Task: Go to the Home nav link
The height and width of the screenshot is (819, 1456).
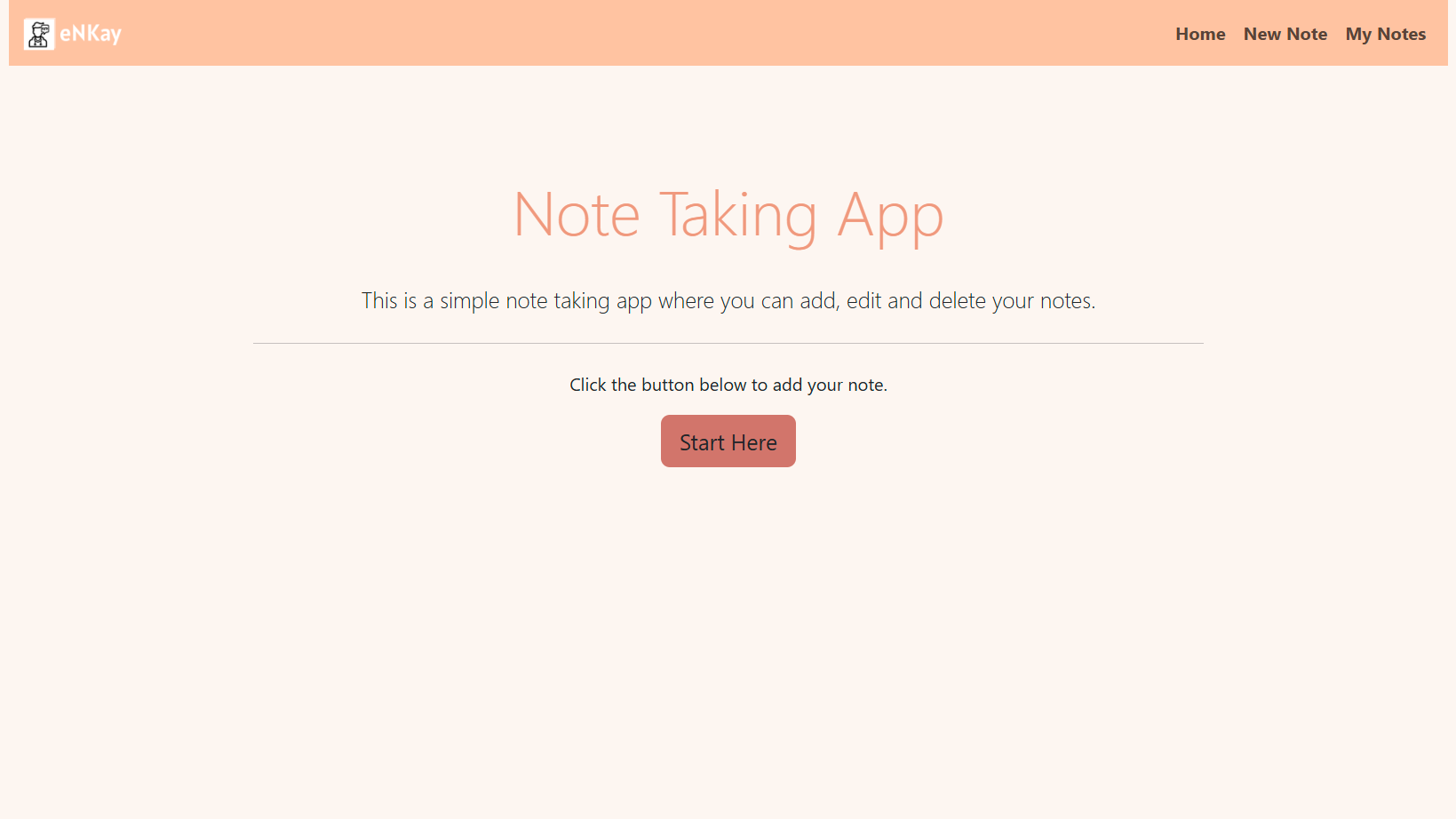Action: pyautogui.click(x=1200, y=34)
